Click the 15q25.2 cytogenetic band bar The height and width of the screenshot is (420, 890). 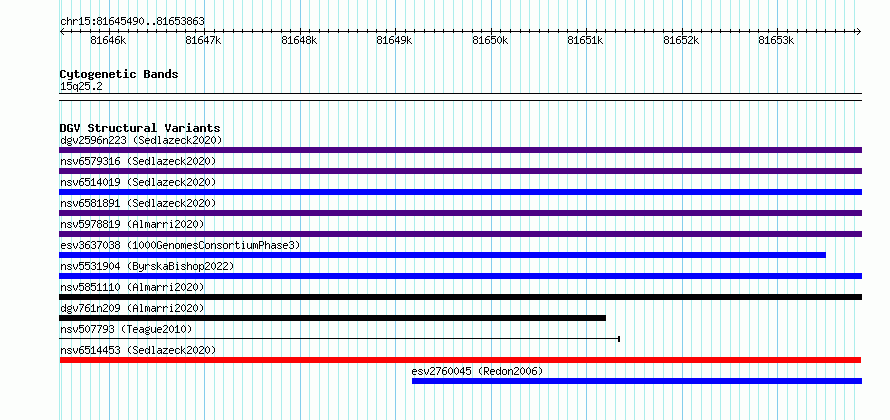click(460, 97)
